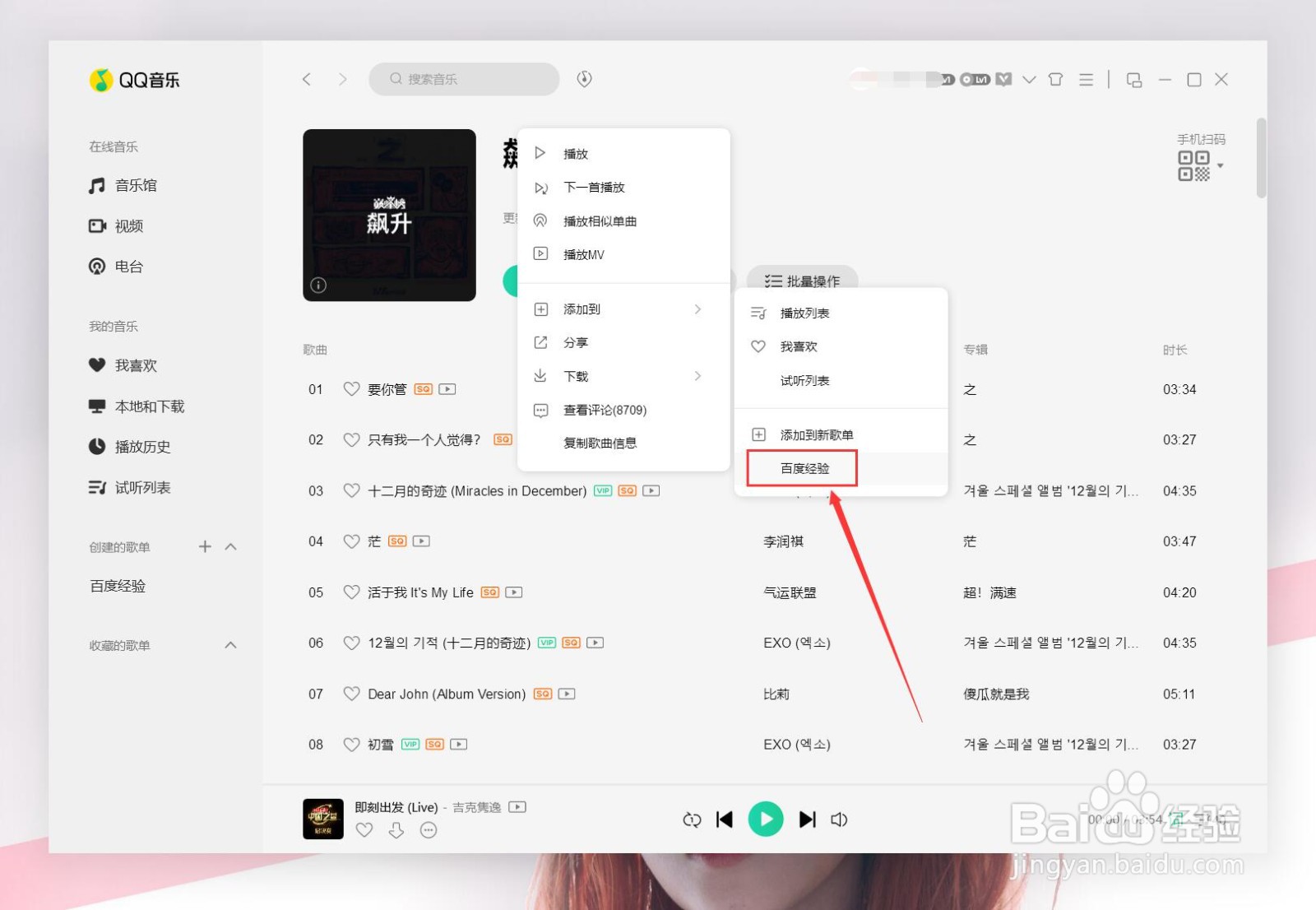Like the song 要你管

click(351, 389)
